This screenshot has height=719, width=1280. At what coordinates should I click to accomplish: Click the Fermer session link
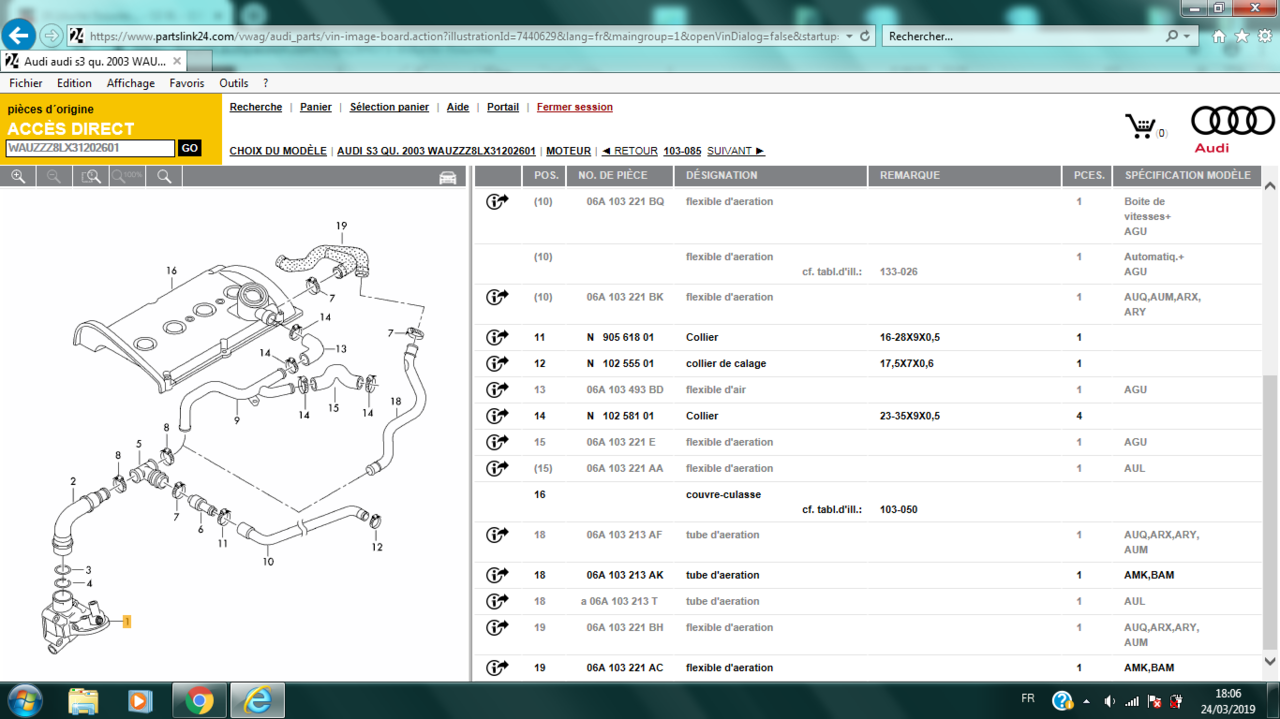574,107
